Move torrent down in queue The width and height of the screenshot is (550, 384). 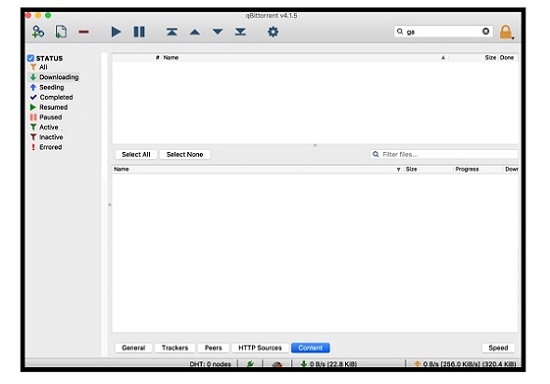pos(217,32)
